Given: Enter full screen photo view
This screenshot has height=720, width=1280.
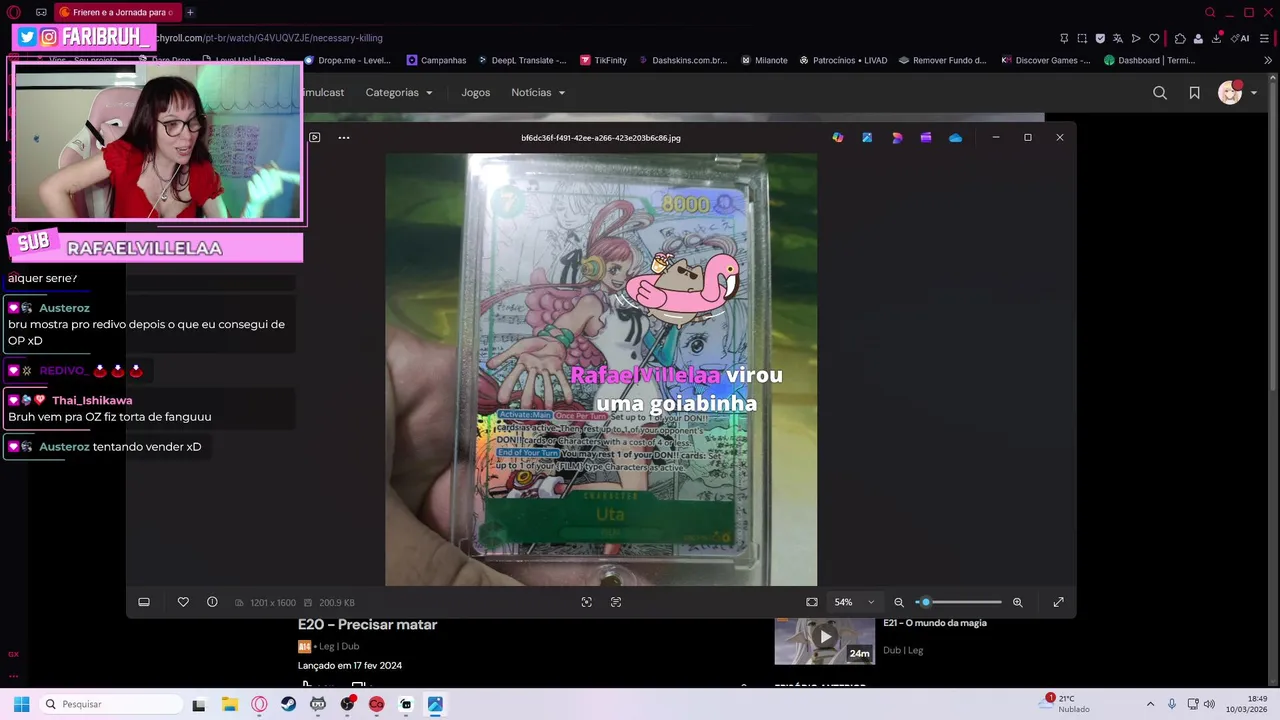Looking at the screenshot, I should (x=1058, y=602).
